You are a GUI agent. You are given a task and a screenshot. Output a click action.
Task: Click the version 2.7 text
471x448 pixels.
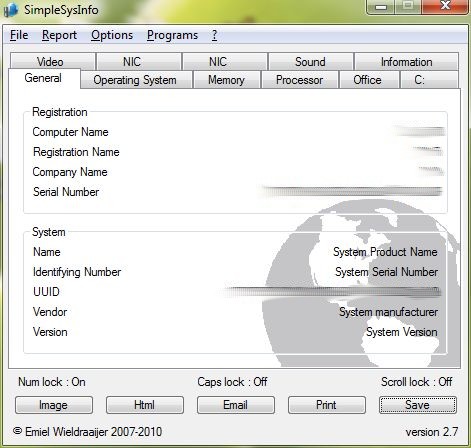pos(432,432)
